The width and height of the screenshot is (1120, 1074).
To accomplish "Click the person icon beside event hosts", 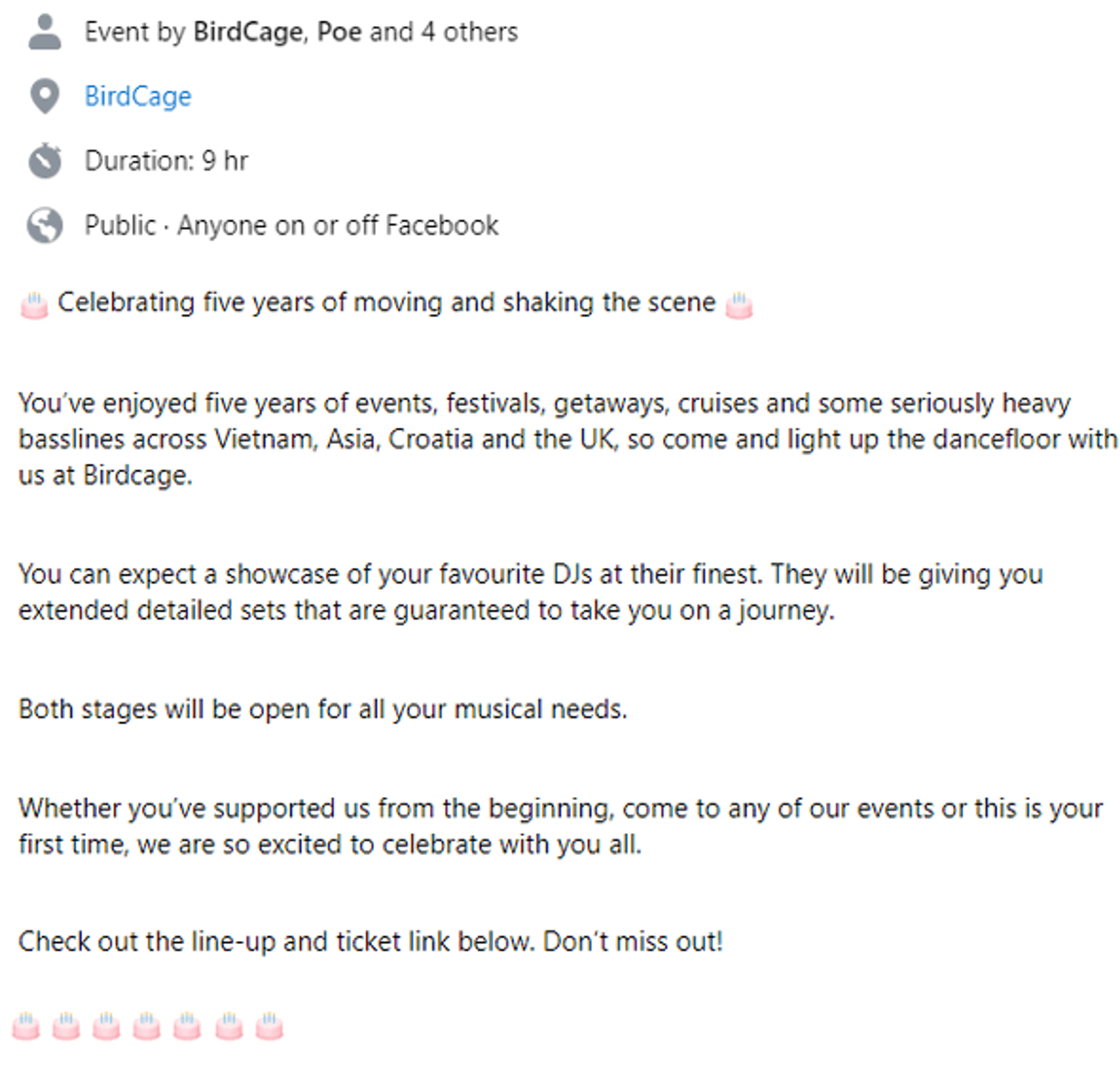I will coord(45,32).
